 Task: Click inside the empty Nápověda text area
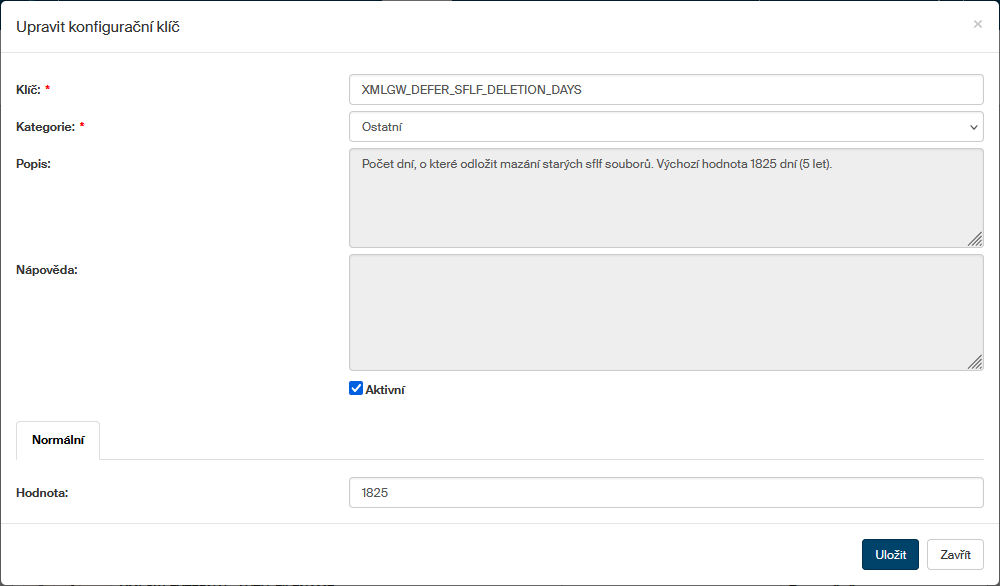click(665, 312)
